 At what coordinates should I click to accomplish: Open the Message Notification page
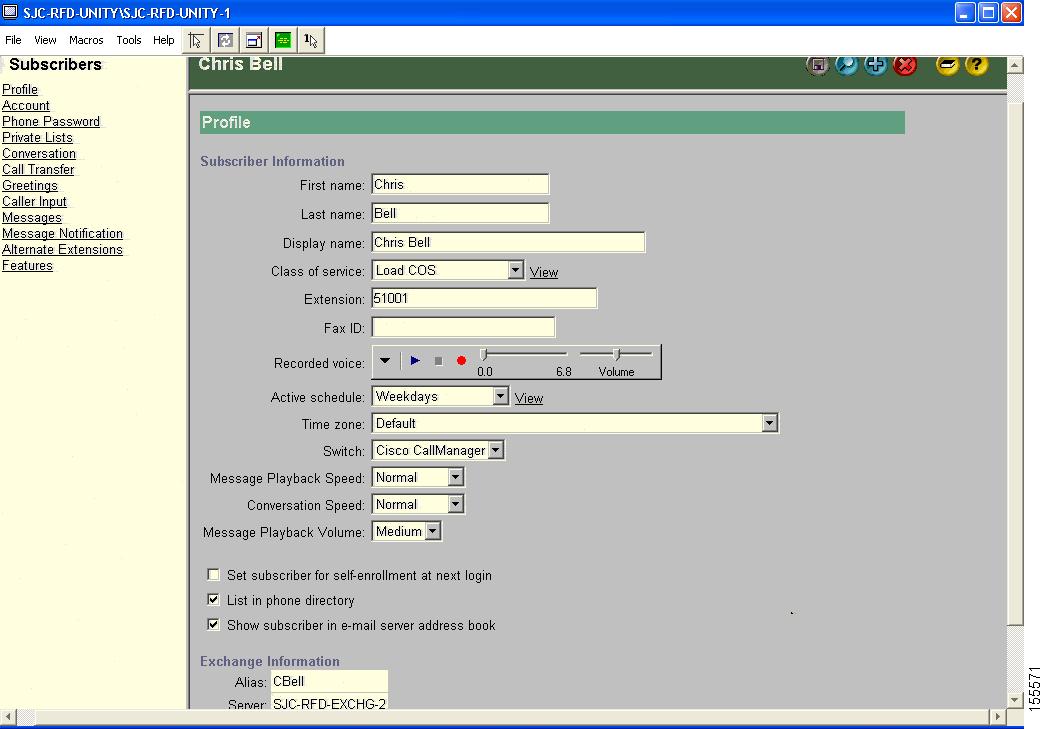pos(62,233)
